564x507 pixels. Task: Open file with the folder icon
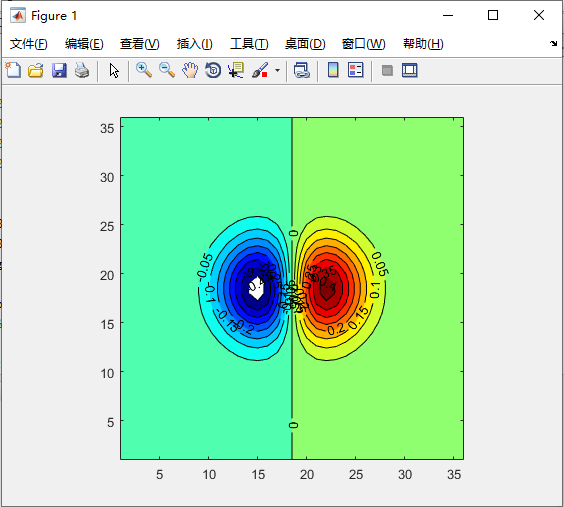point(36,70)
